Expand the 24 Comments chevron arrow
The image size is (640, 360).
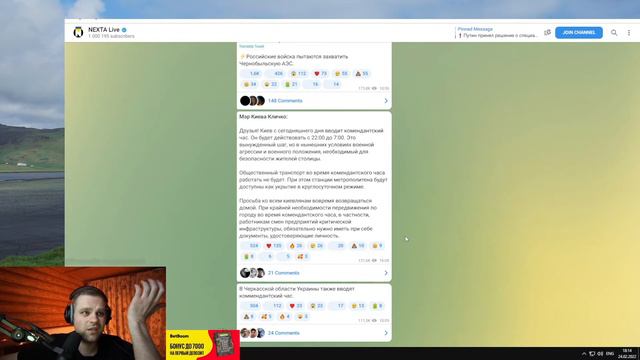click(386, 333)
